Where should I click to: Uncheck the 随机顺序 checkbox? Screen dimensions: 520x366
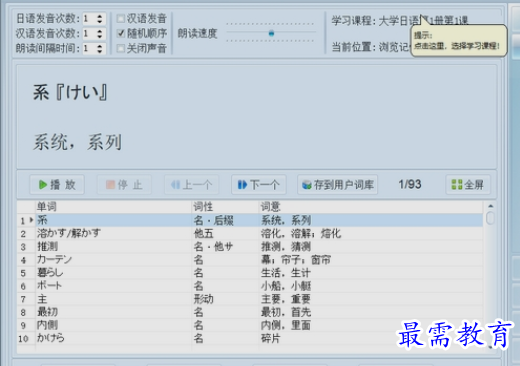(x=121, y=33)
